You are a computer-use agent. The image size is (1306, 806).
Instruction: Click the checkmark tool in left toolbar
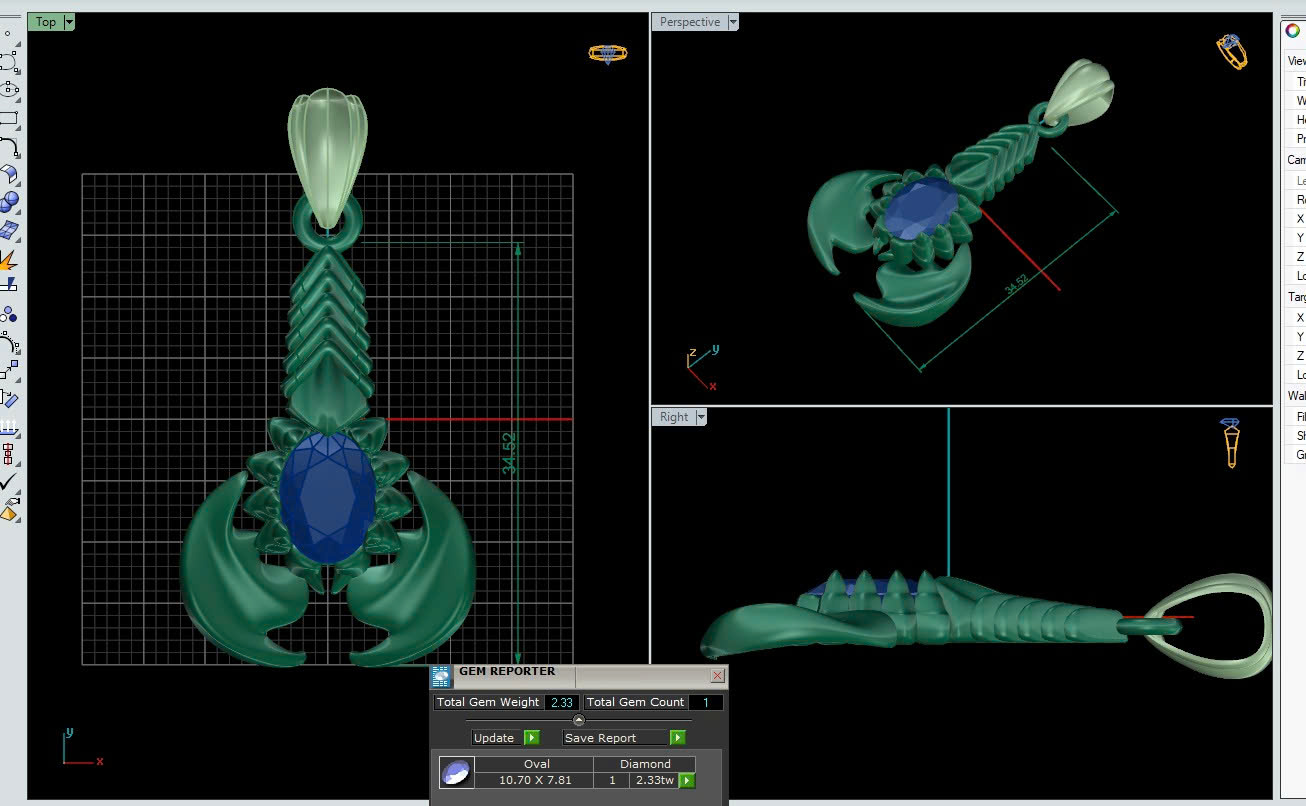9,483
